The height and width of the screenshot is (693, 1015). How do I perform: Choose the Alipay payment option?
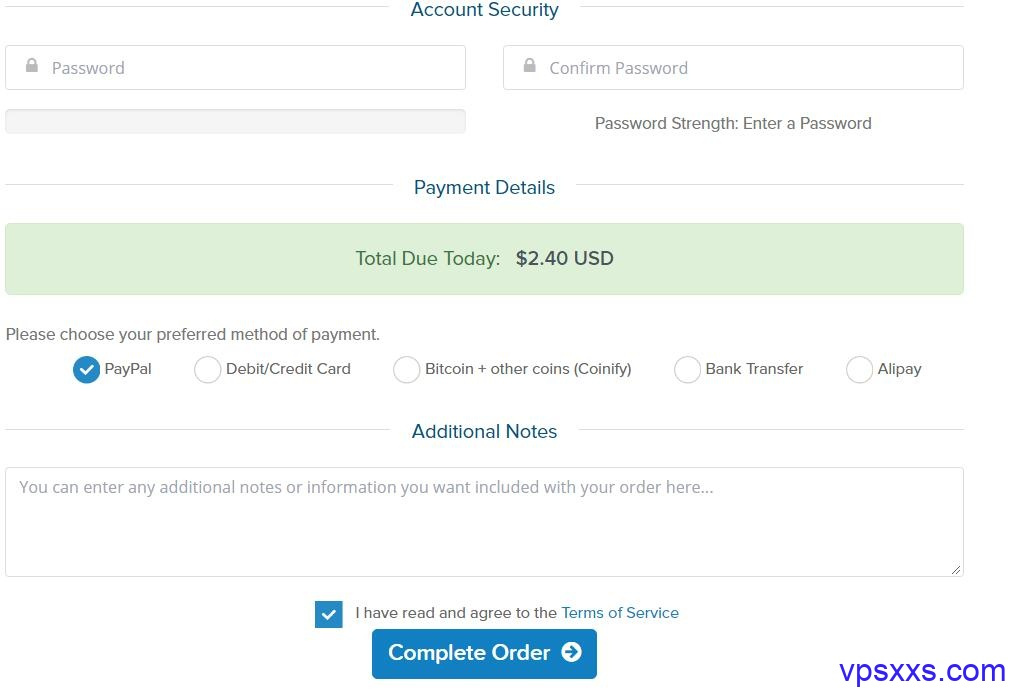tap(859, 370)
